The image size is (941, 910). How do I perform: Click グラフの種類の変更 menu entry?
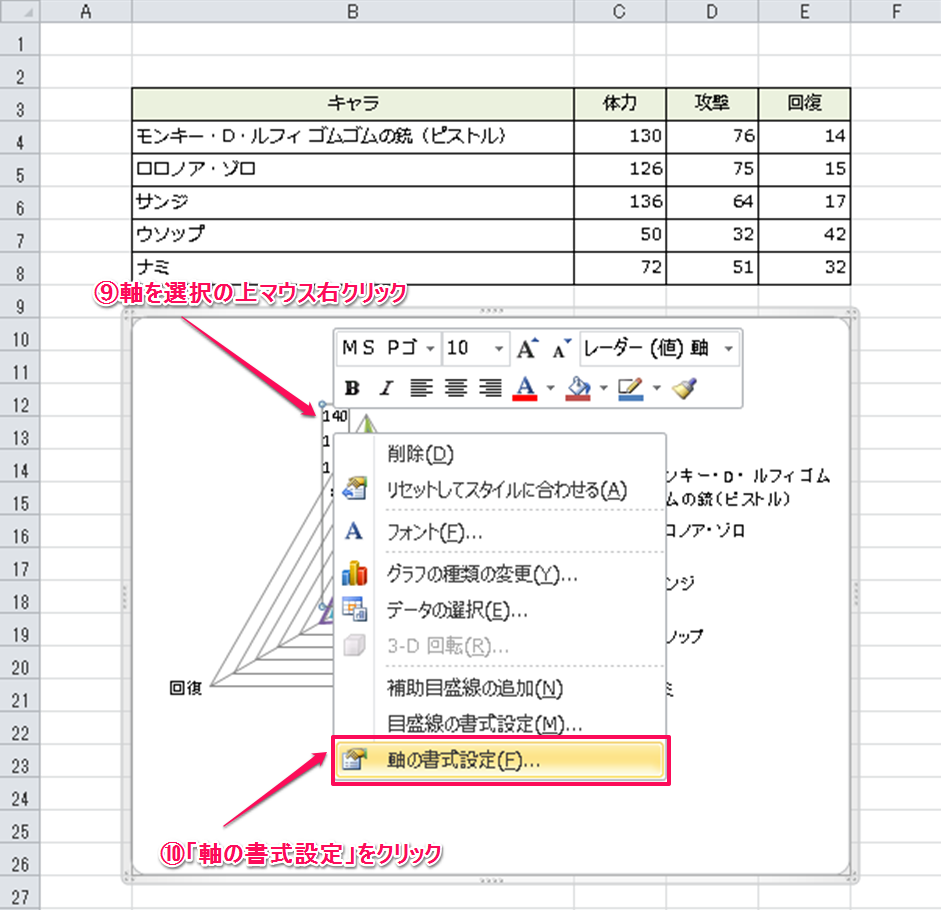click(482, 574)
